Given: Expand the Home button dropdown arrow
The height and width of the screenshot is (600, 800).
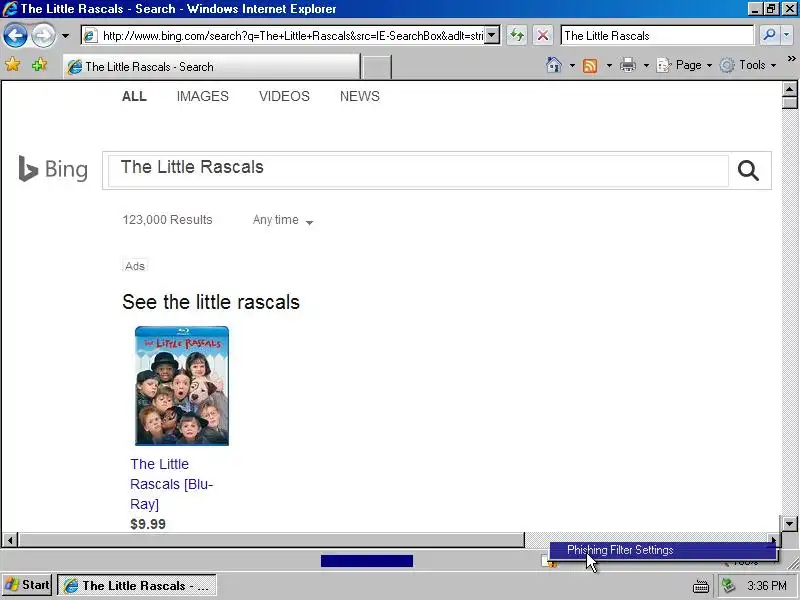Looking at the screenshot, I should pyautogui.click(x=572, y=65).
